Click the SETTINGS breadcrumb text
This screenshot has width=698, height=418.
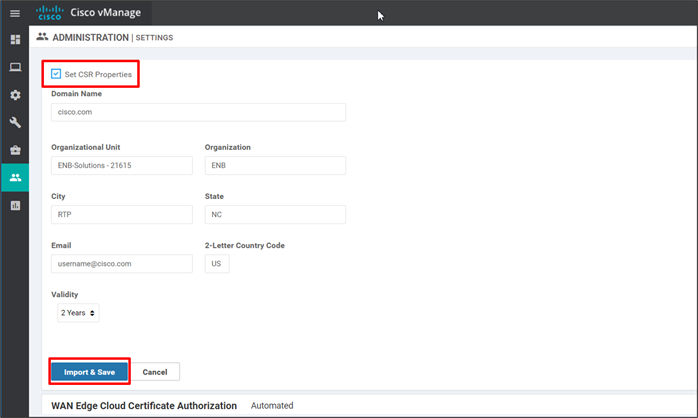154,38
